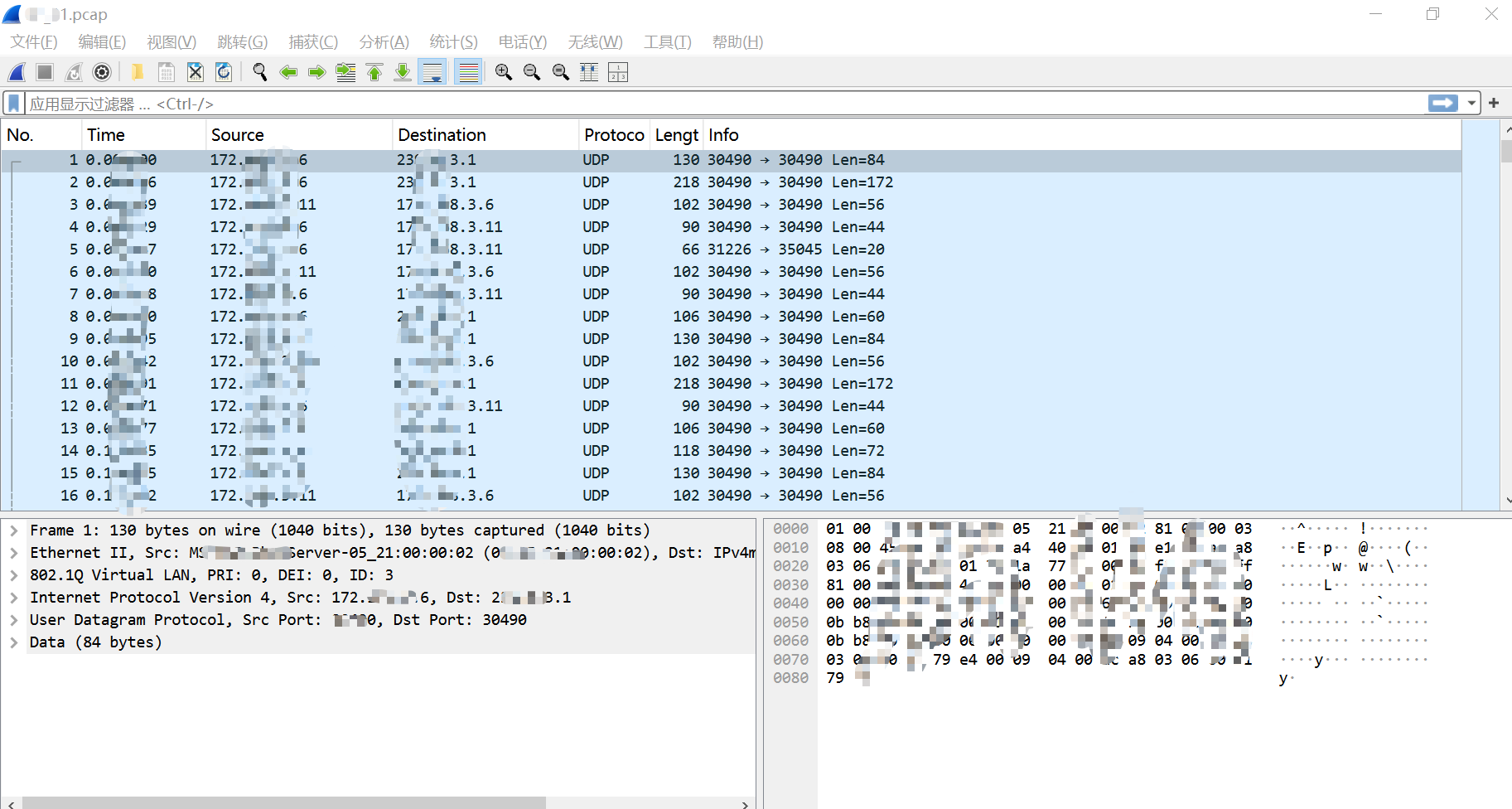Image resolution: width=1512 pixels, height=809 pixels.
Task: Select packet number 2 with Len=172
Action: (x=732, y=182)
